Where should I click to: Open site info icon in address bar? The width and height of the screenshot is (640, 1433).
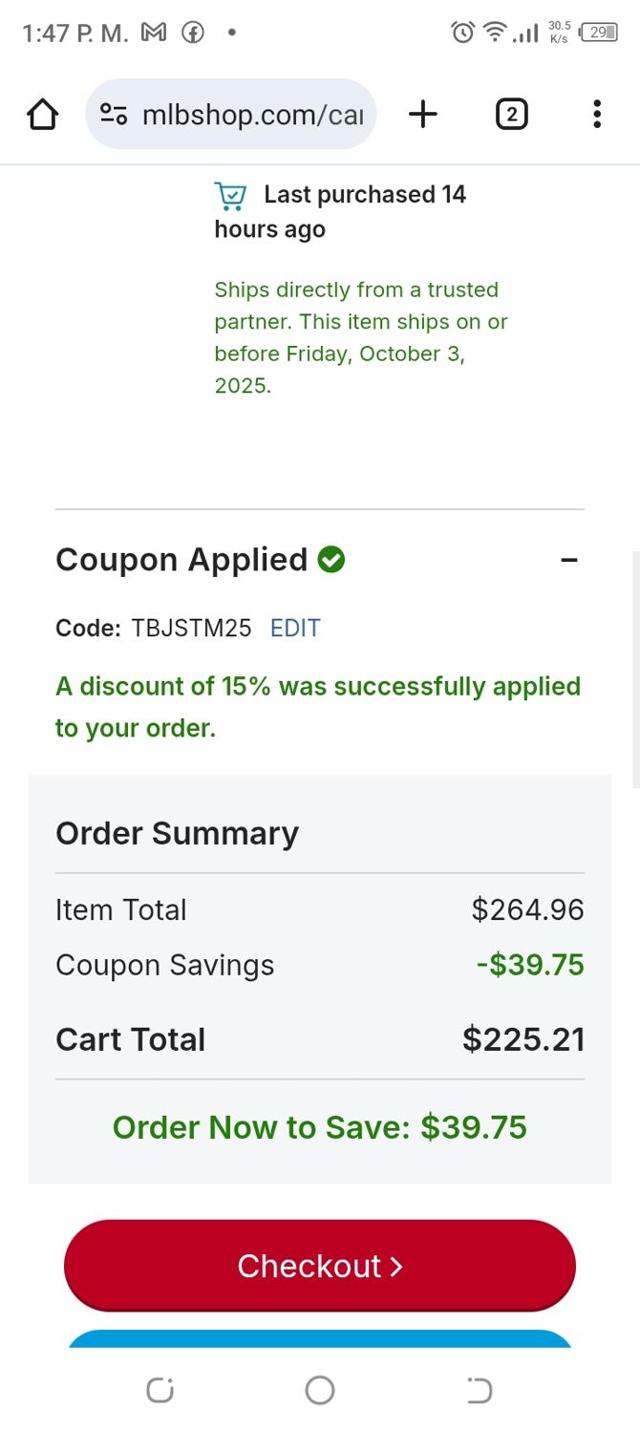(x=113, y=115)
